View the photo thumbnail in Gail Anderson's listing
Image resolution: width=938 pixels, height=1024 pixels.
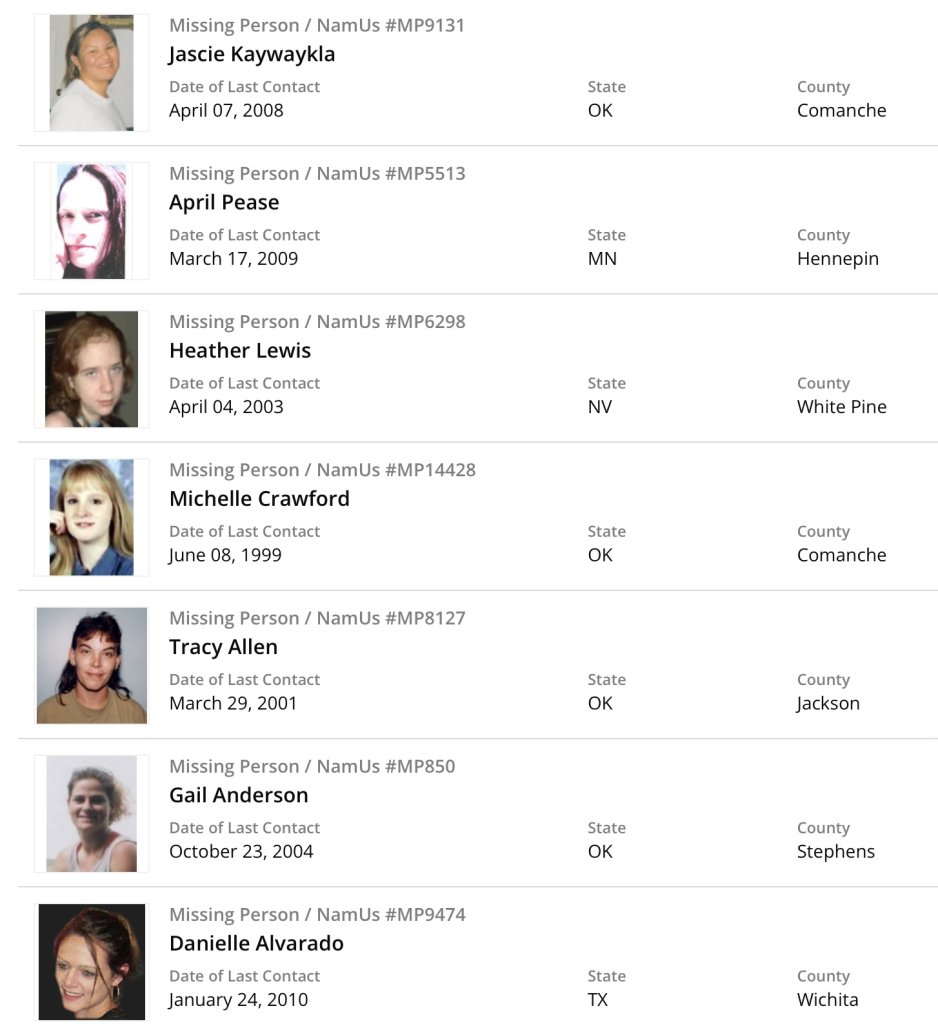point(91,813)
